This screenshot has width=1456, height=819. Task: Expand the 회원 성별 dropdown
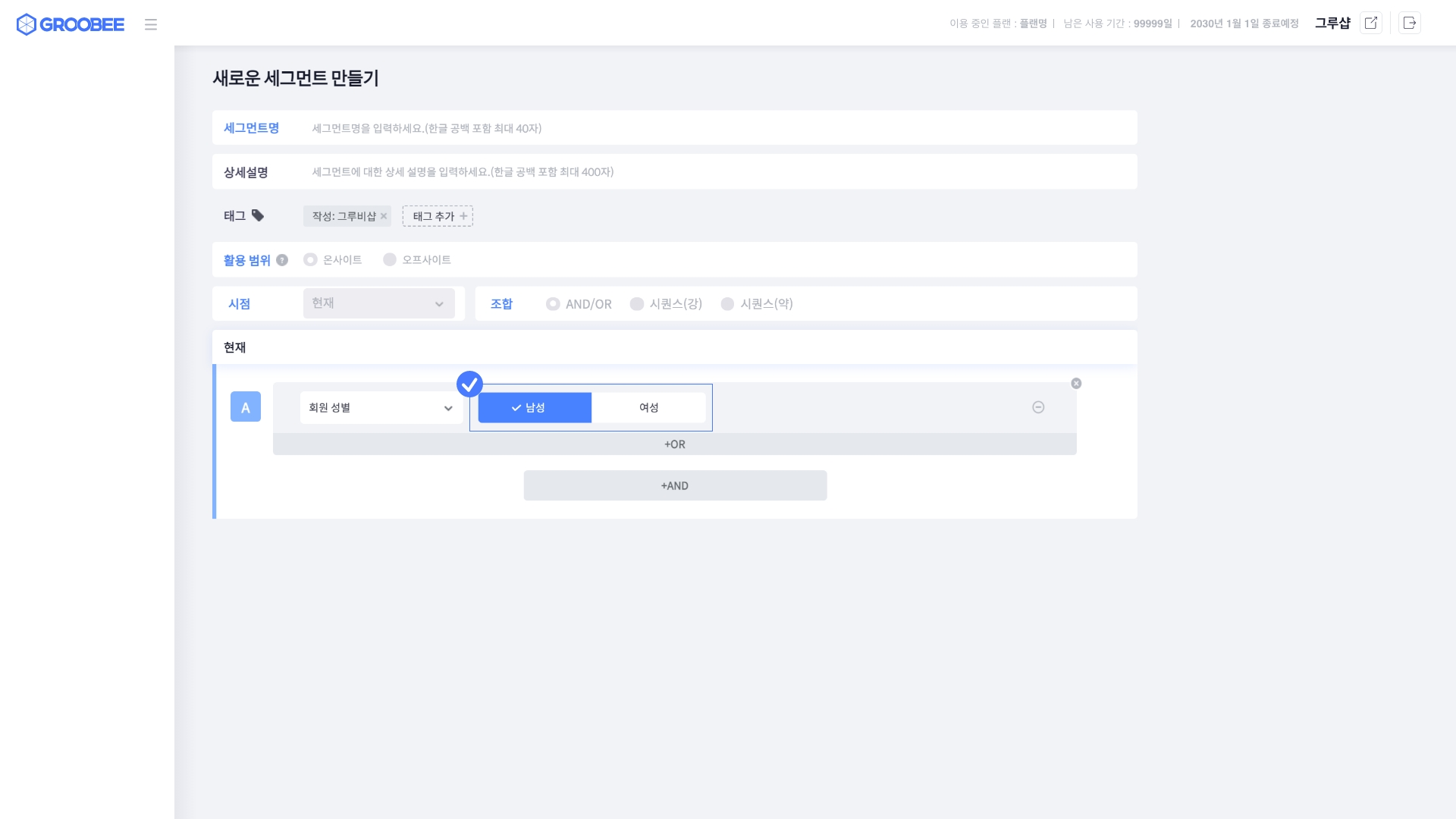pos(381,407)
